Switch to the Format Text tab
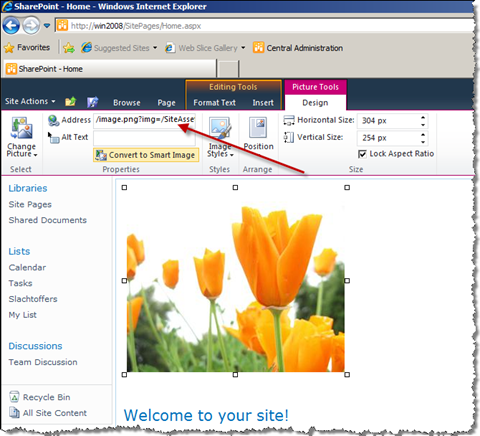The width and height of the screenshot is (480, 436). tap(214, 103)
